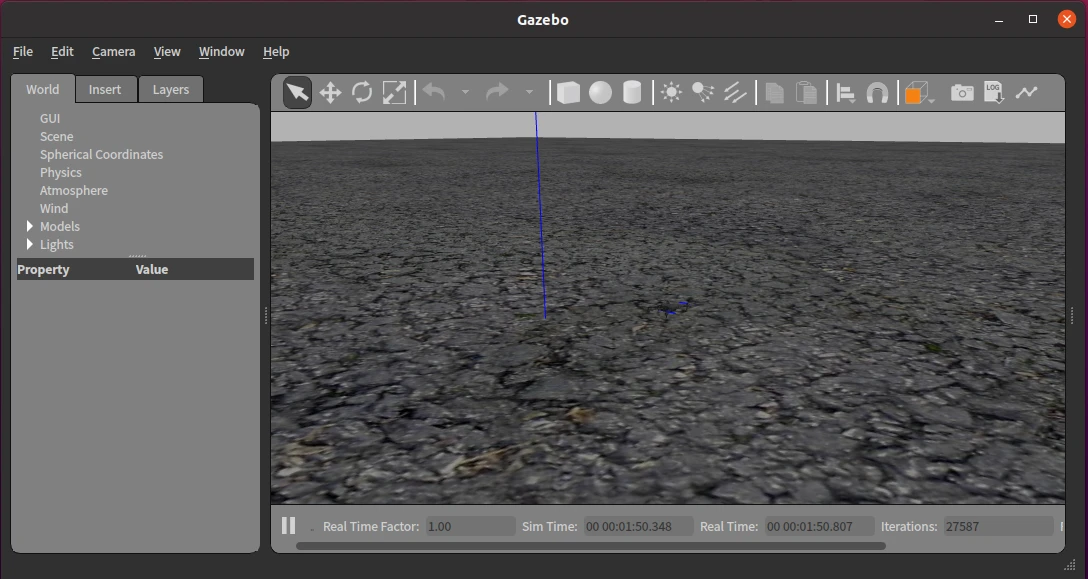Click the Iterations field
Screen dimensions: 1088x579
pos(998,526)
